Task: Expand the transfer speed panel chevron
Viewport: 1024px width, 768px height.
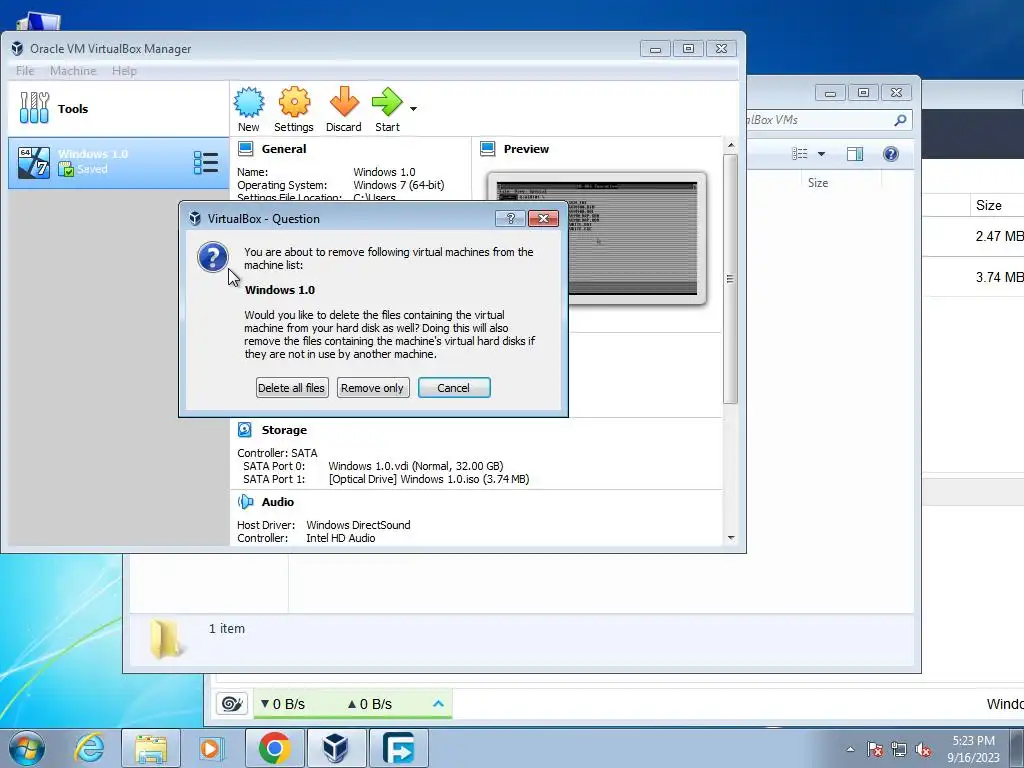Action: (x=438, y=704)
